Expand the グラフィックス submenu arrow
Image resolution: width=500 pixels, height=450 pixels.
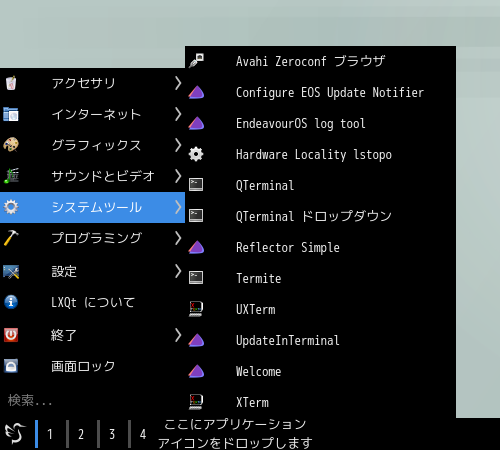coord(178,145)
